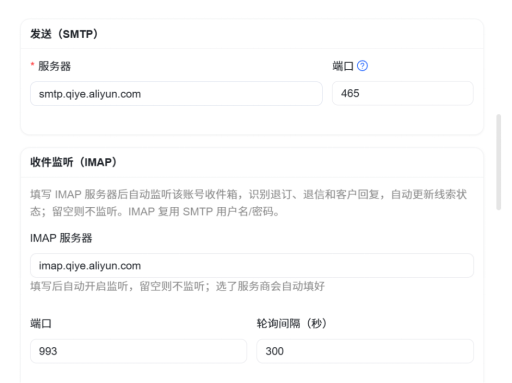Select the 收件监听（IMAP）section heading
Screen dimensions: 512x383
(x=74, y=162)
